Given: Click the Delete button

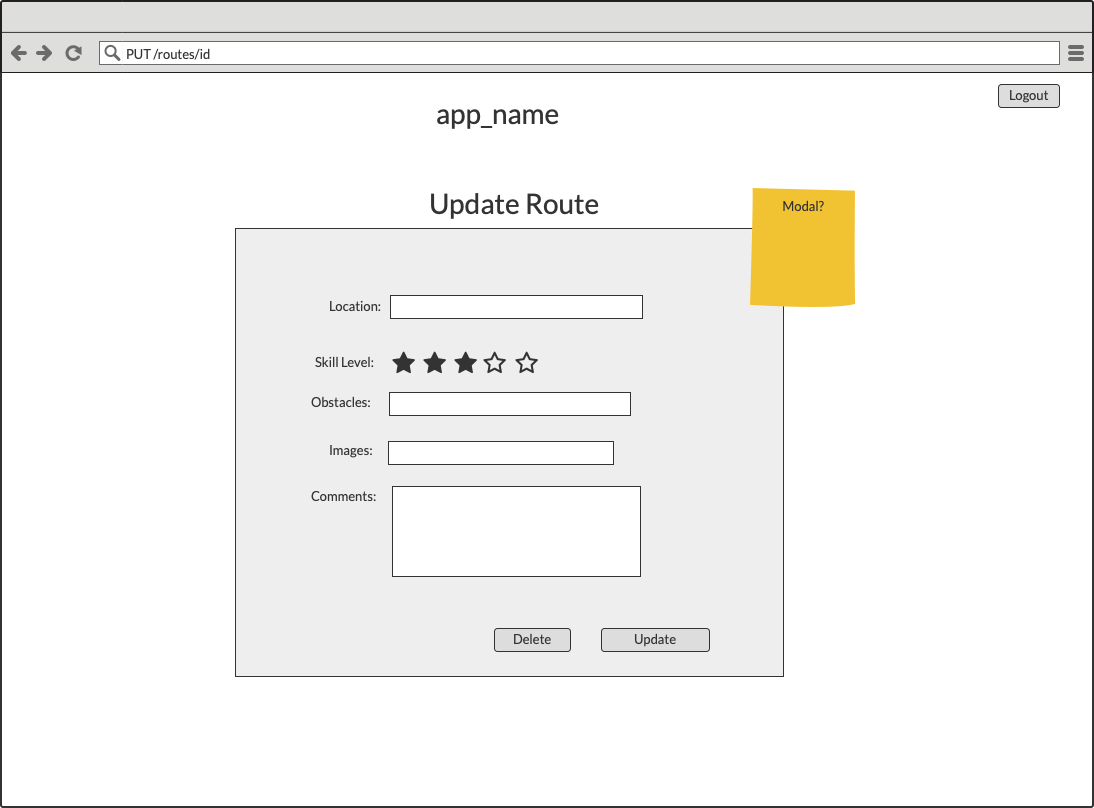Looking at the screenshot, I should (532, 640).
